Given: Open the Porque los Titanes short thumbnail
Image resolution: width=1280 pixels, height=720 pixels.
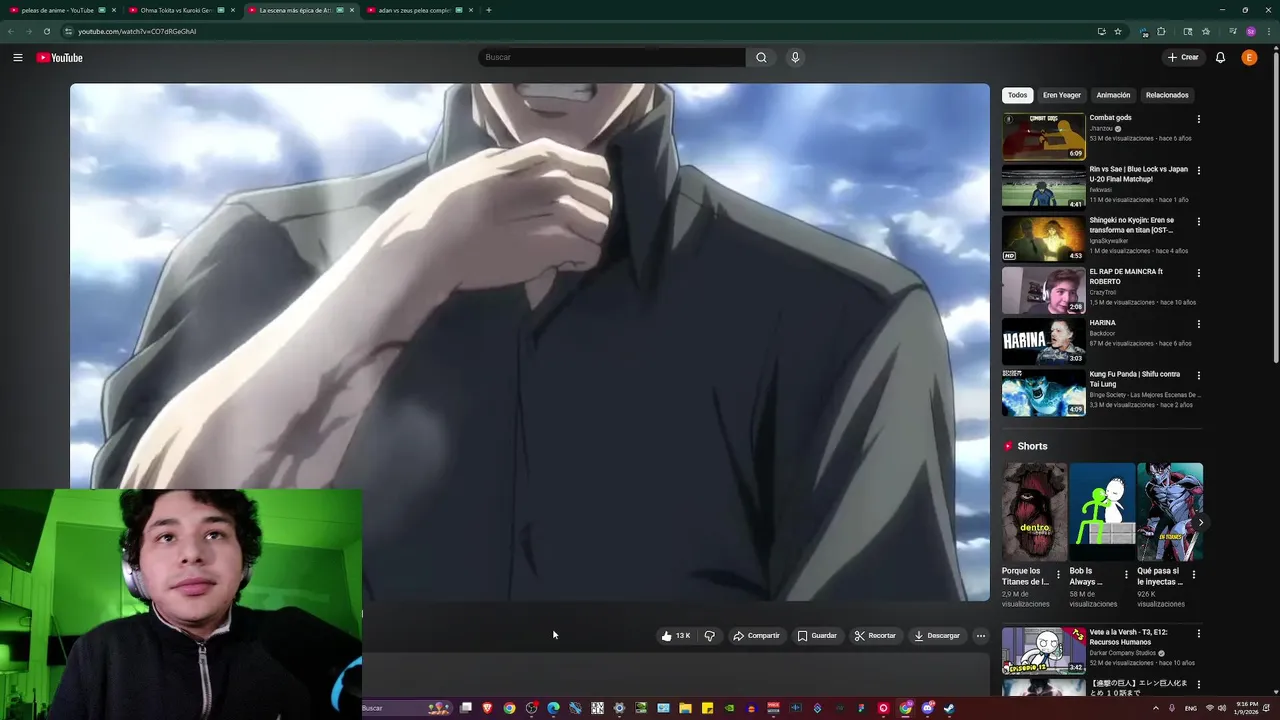Looking at the screenshot, I should coord(1034,511).
